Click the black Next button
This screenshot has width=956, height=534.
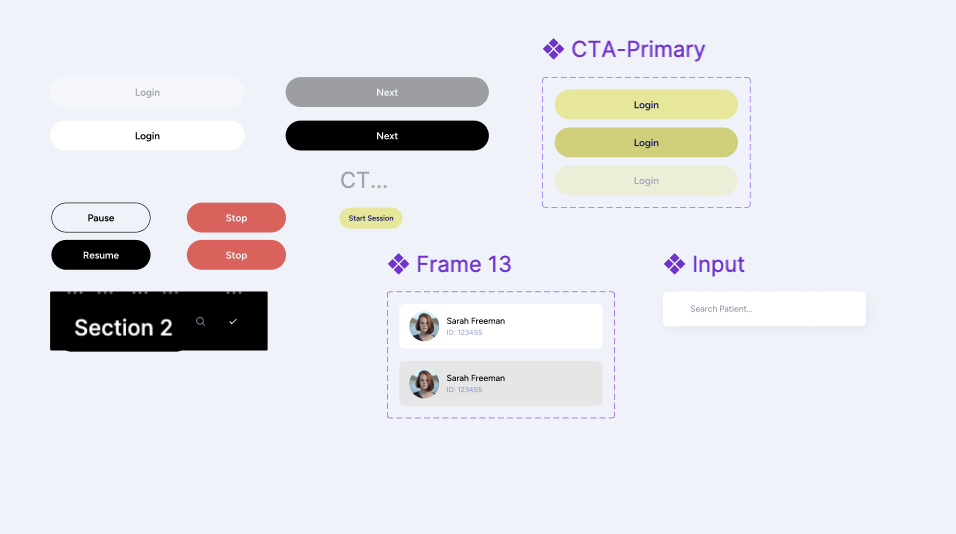click(387, 136)
